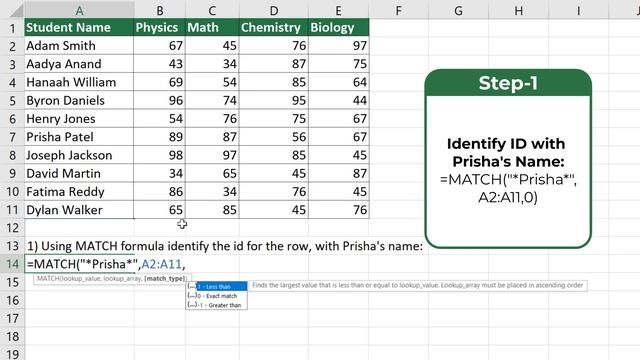Click row 13 instruction text about MATCH formula
The width and height of the screenshot is (640, 360).
[225, 246]
